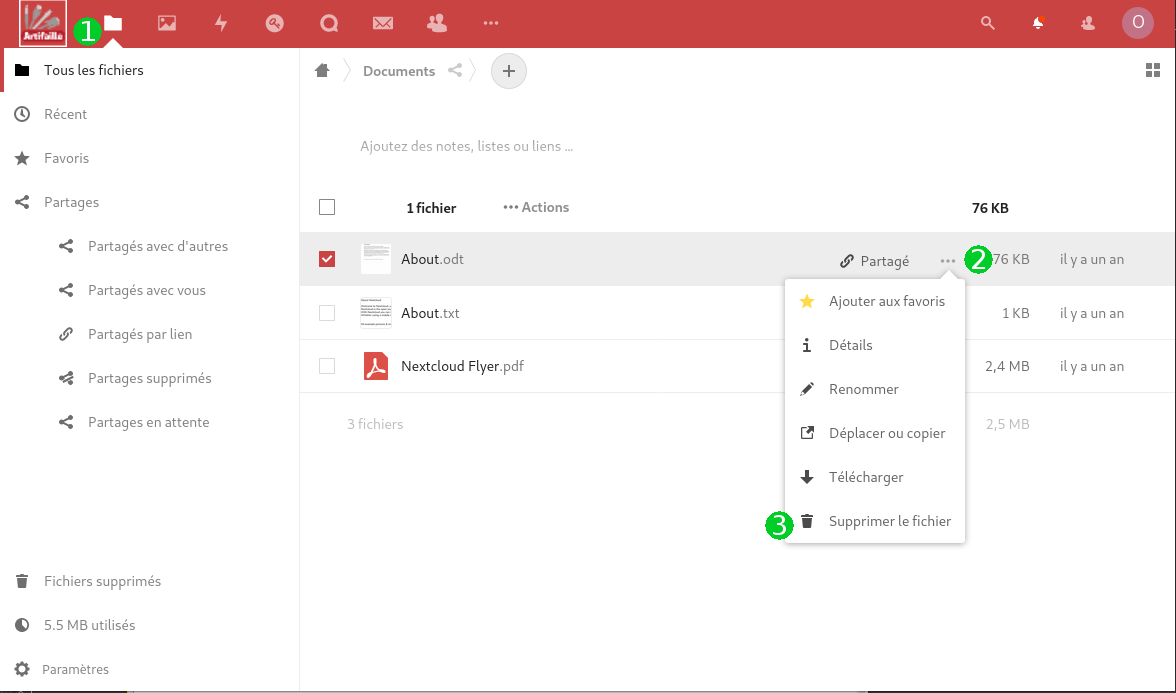Click the About.txt thumbnail

pos(376,313)
